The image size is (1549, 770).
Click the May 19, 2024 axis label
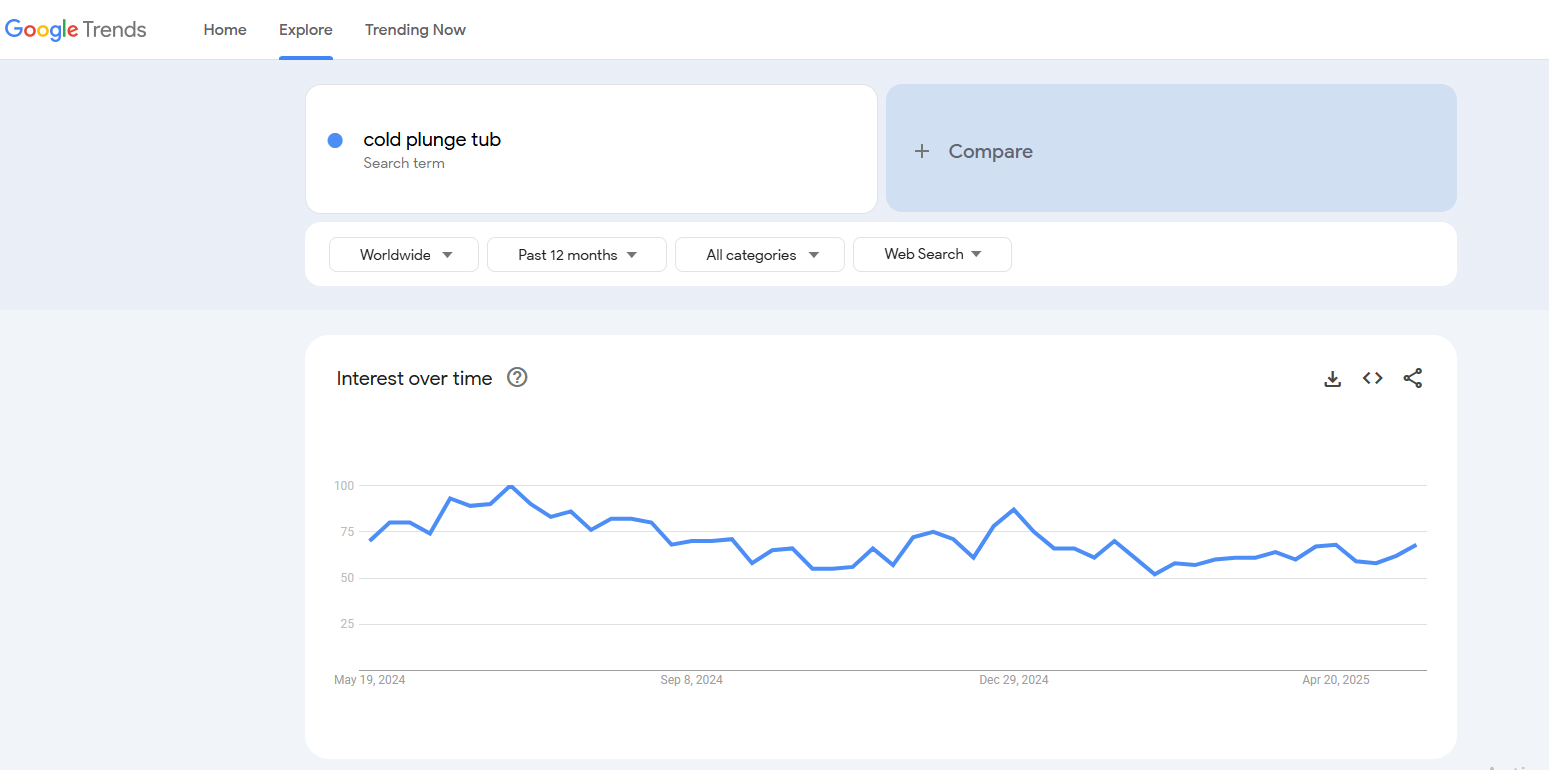(x=370, y=680)
